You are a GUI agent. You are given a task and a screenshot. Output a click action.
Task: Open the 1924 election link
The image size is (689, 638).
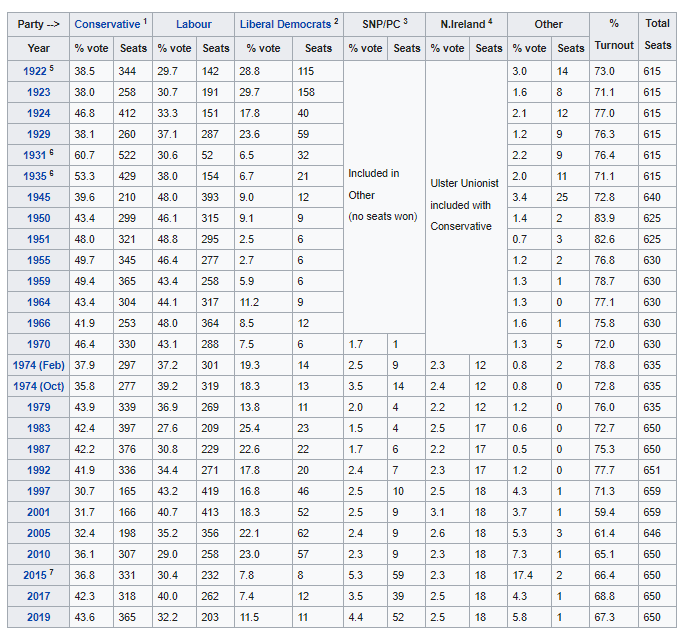tap(39, 113)
